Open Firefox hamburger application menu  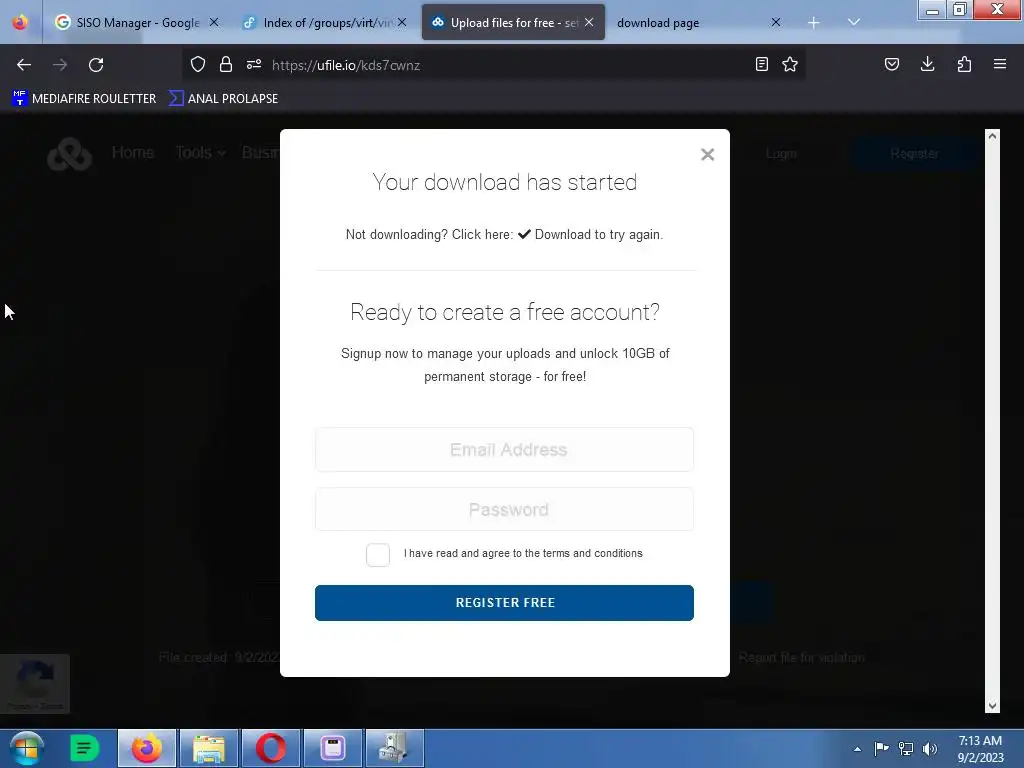[1000, 64]
